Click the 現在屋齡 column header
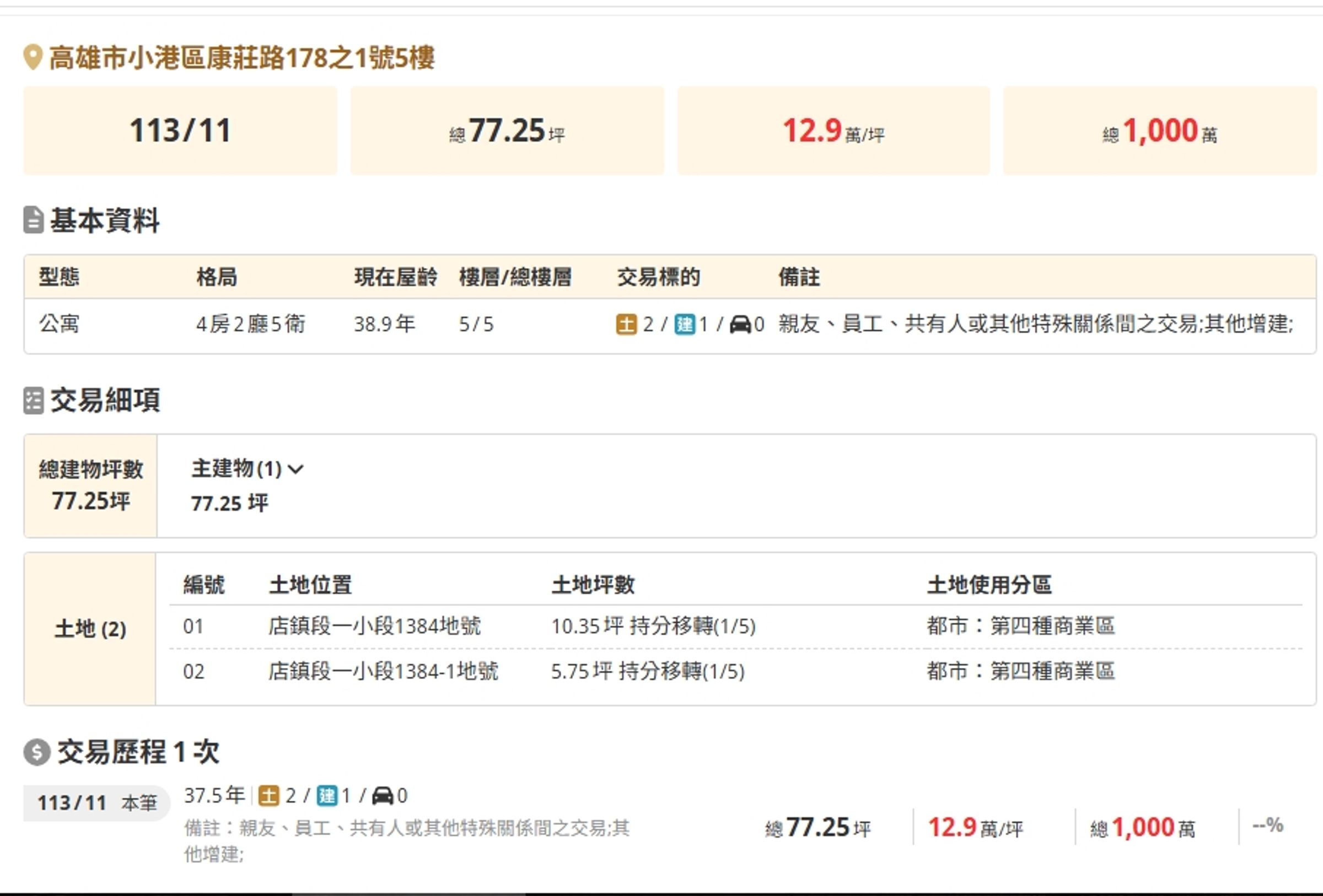1323x896 pixels. pos(396,277)
